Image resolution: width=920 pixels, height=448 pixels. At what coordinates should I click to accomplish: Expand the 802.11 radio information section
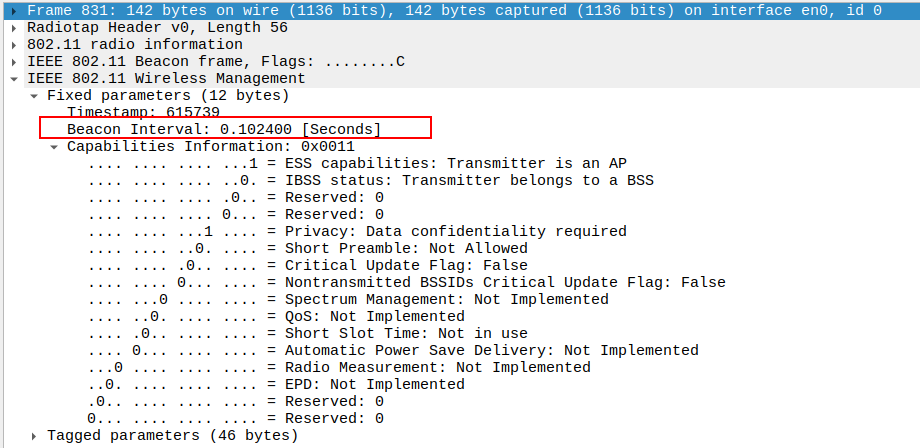click(x=14, y=44)
